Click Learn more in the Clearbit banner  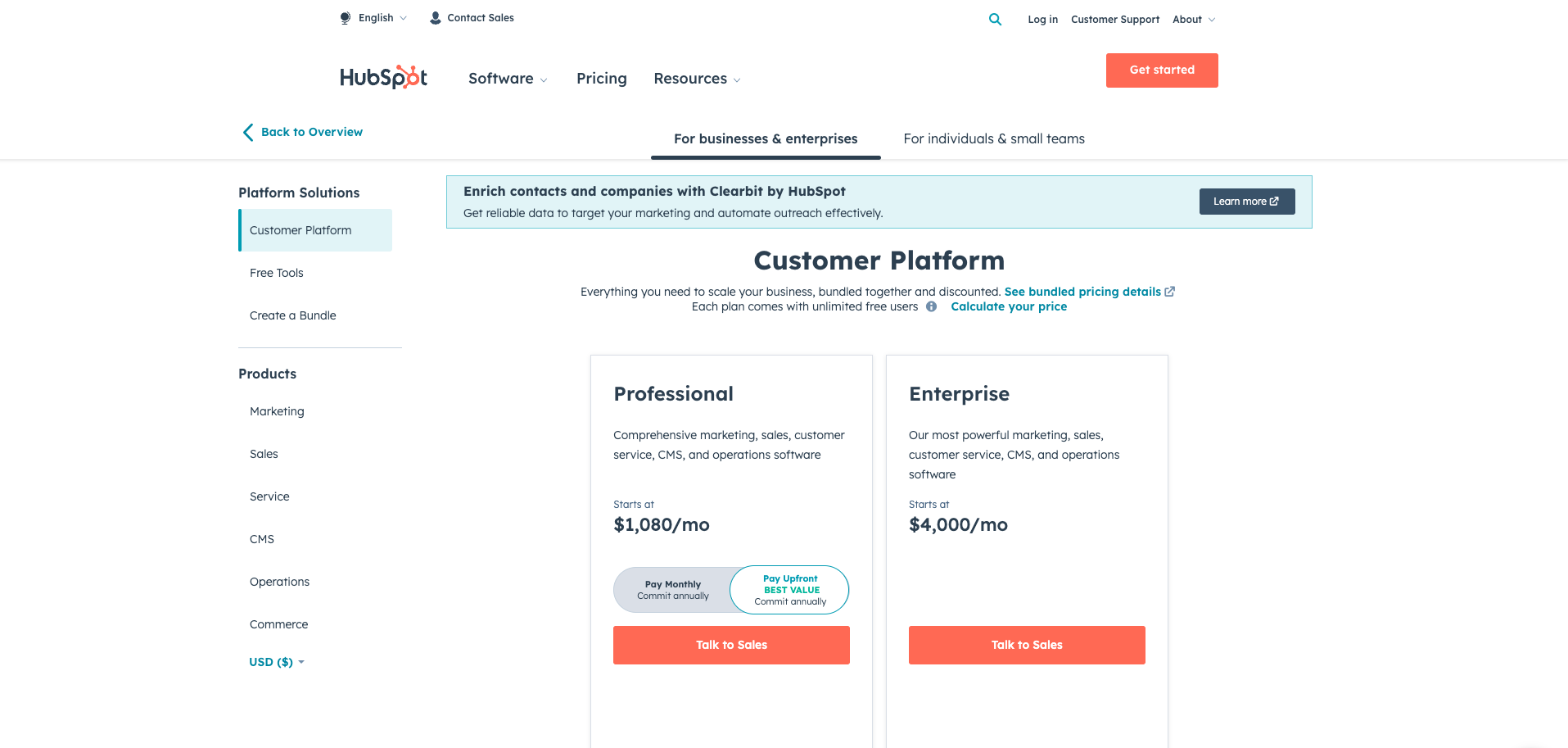(x=1246, y=202)
